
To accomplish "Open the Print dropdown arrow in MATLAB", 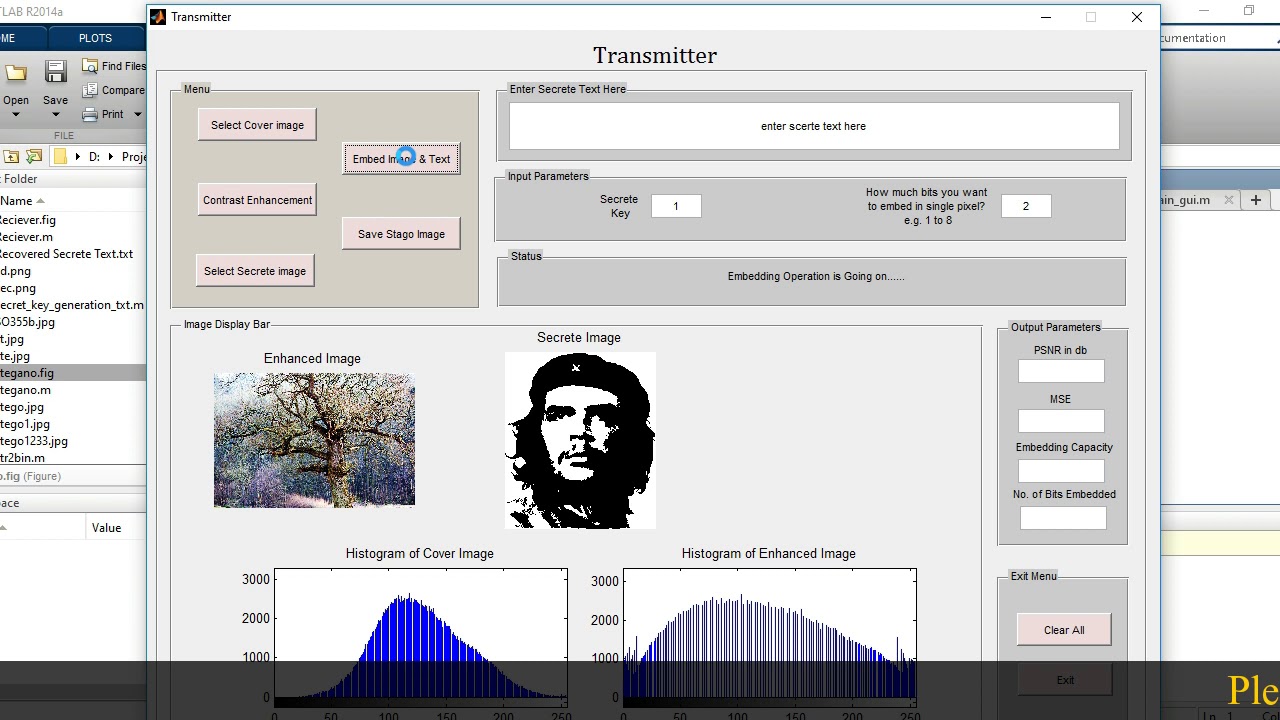I will [138, 114].
